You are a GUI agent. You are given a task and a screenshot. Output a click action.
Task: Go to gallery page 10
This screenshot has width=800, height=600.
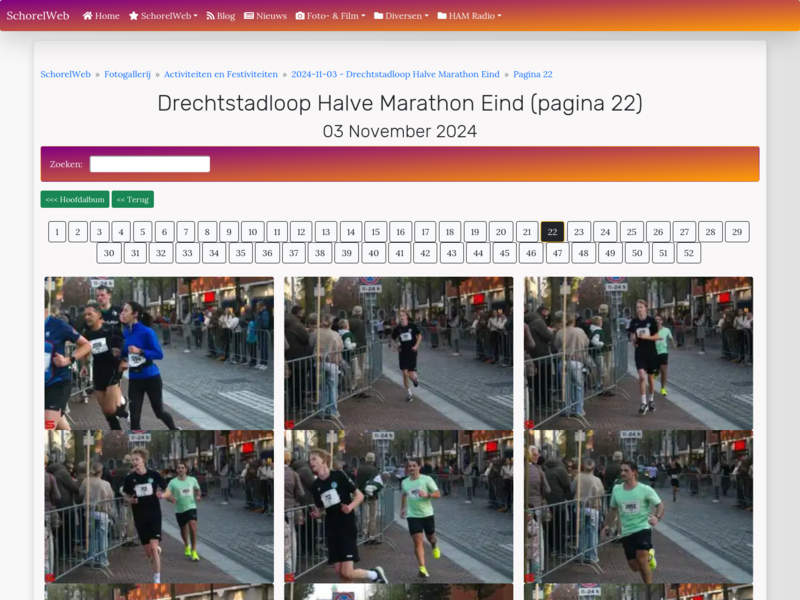(x=253, y=232)
